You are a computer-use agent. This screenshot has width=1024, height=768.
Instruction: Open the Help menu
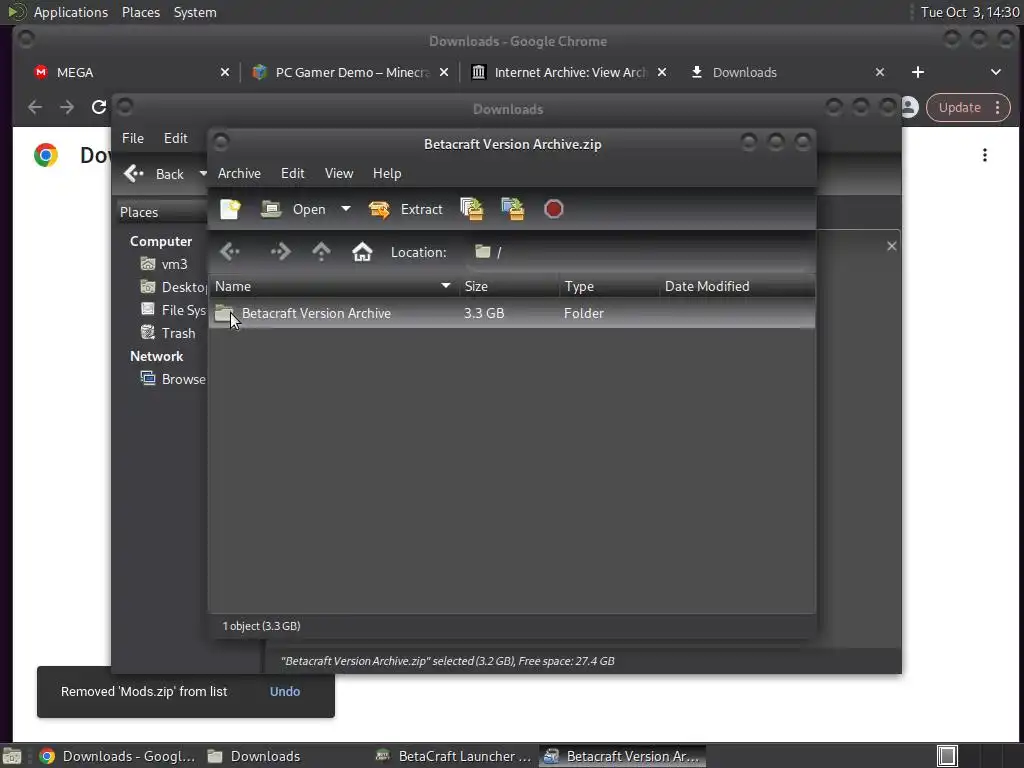(387, 174)
